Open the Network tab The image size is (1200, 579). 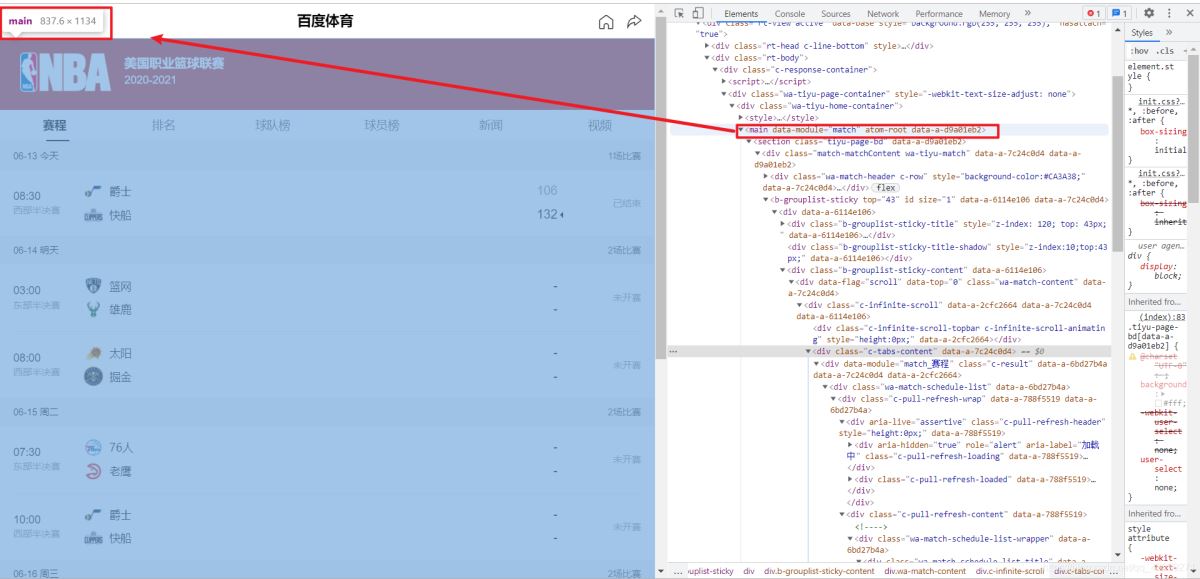(883, 13)
